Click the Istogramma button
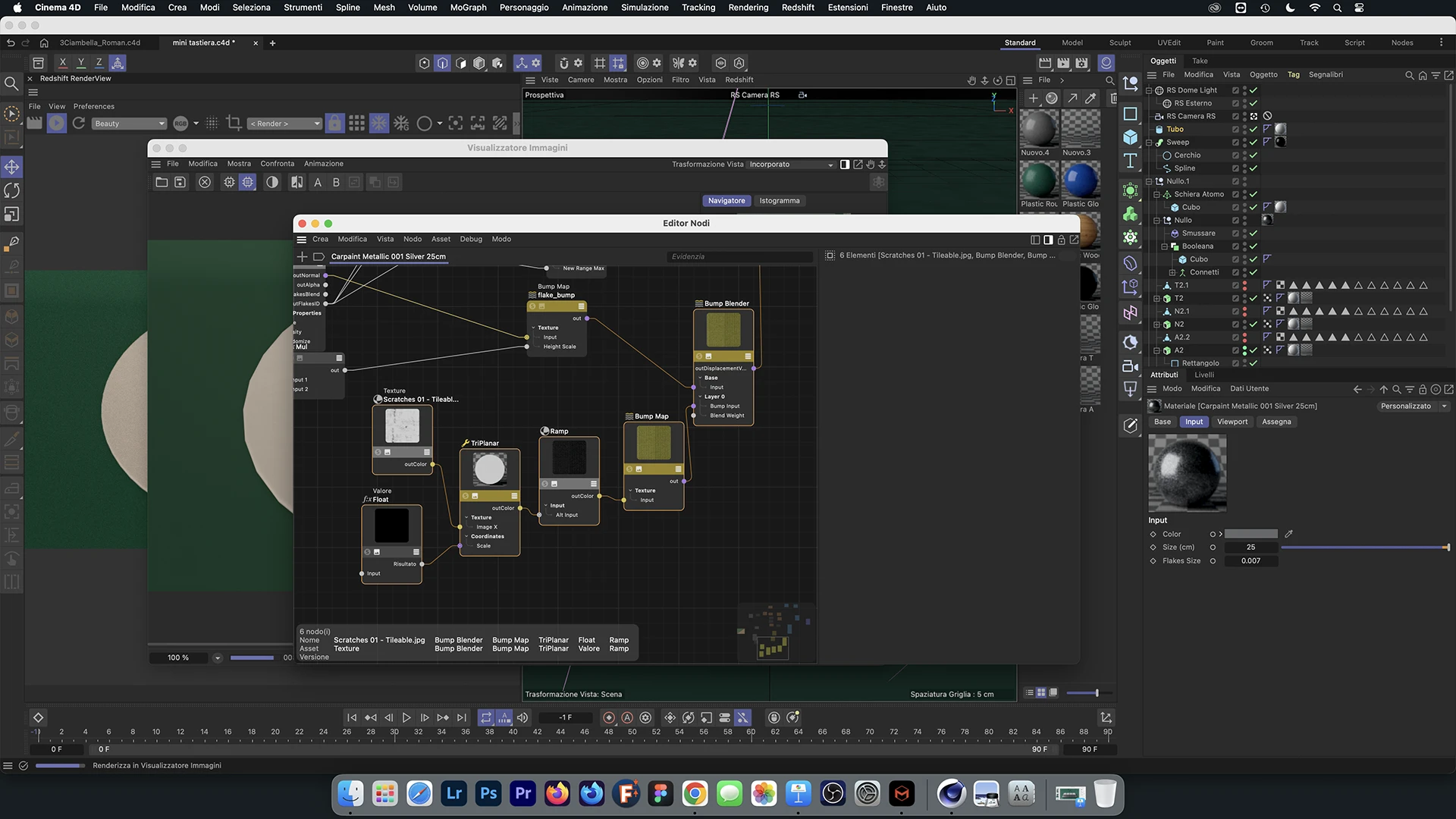Screen dimensions: 1456x819 (779, 201)
